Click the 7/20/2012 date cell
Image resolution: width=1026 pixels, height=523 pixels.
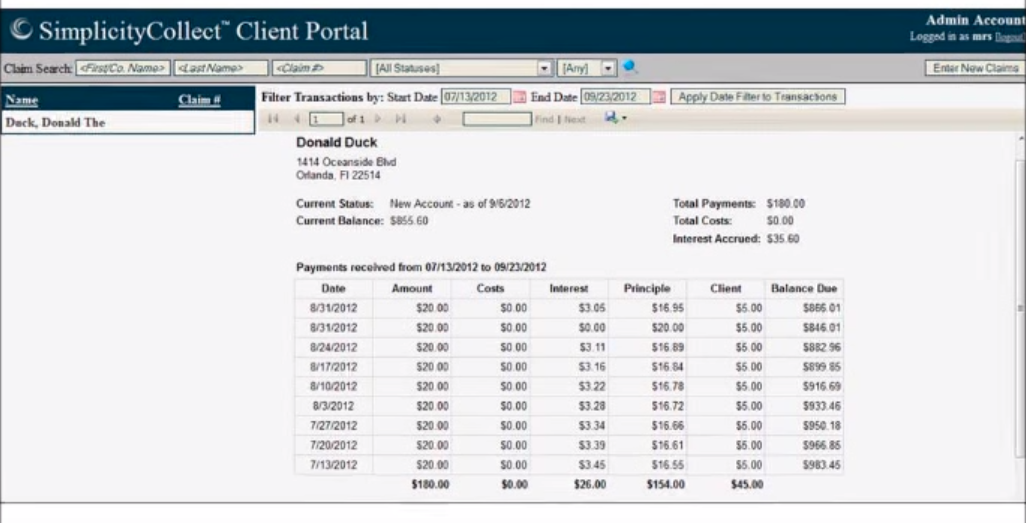[333, 445]
